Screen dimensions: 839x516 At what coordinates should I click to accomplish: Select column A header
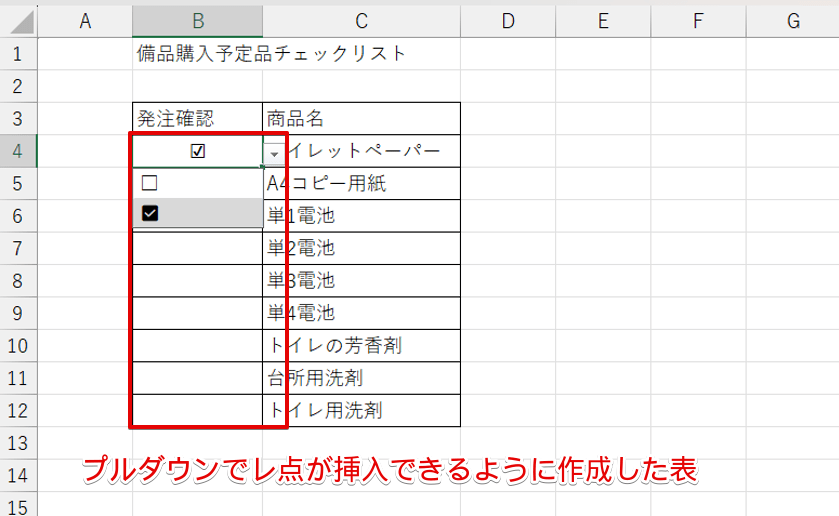click(x=85, y=21)
